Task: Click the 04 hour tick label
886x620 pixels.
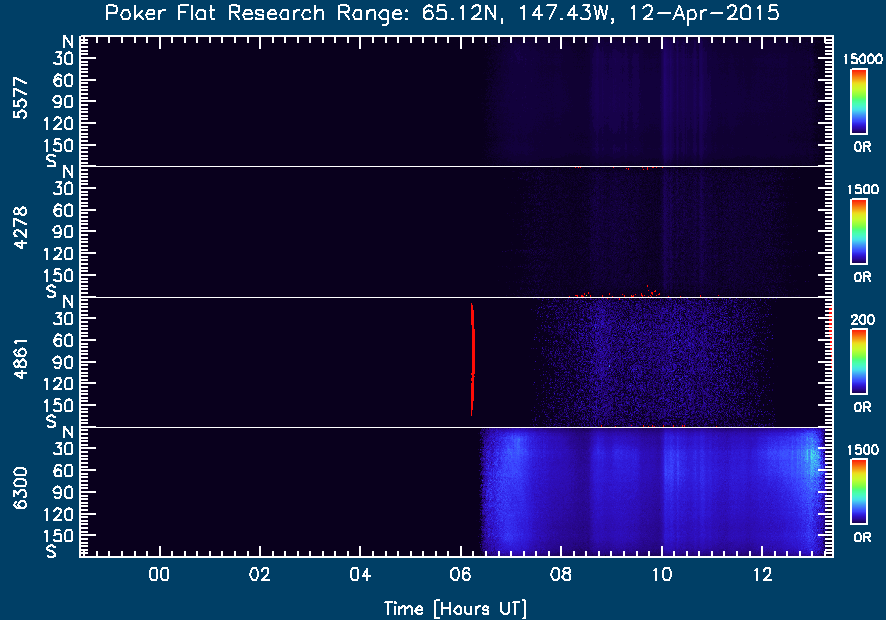Action: [x=360, y=575]
